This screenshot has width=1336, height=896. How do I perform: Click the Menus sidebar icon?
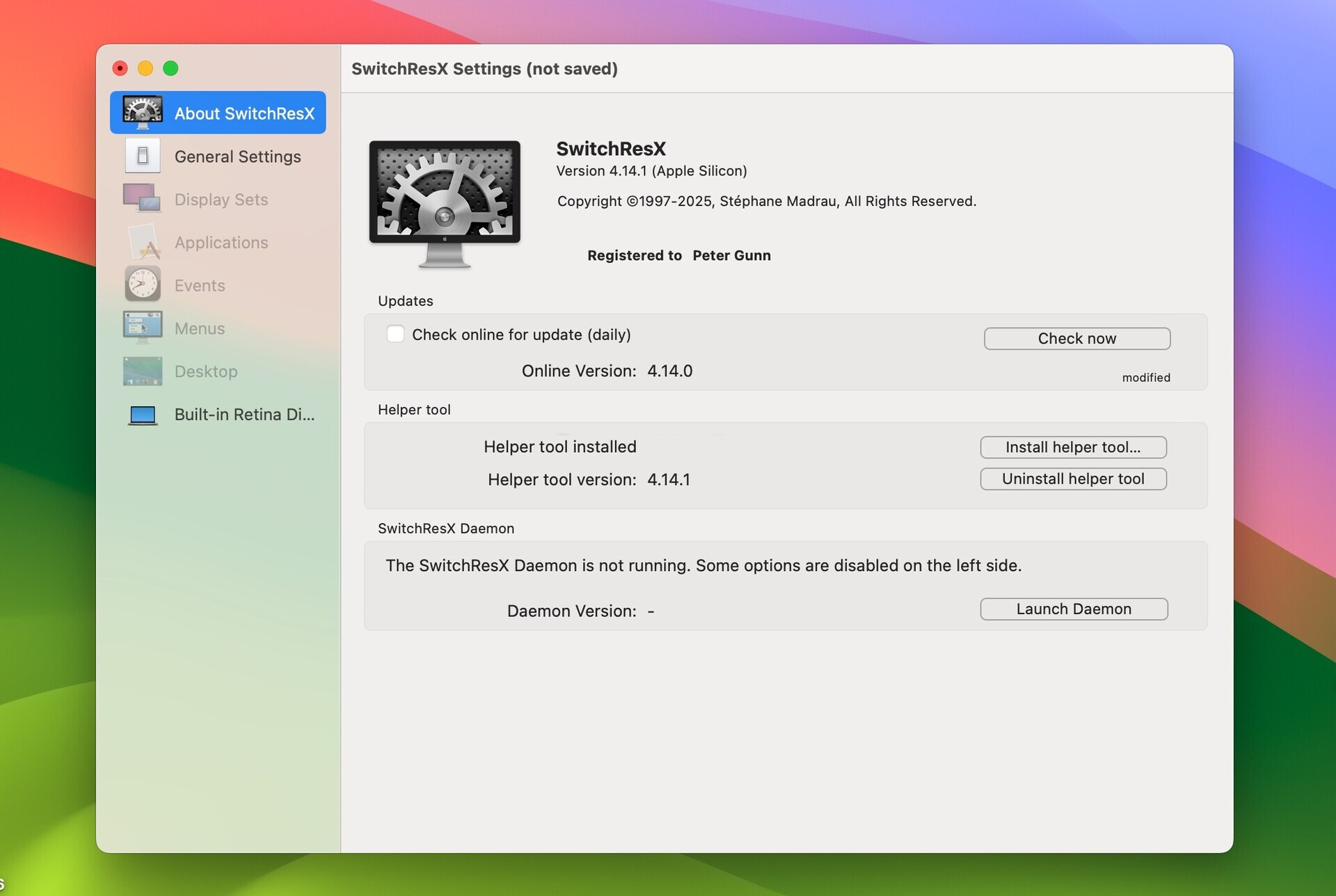143,328
